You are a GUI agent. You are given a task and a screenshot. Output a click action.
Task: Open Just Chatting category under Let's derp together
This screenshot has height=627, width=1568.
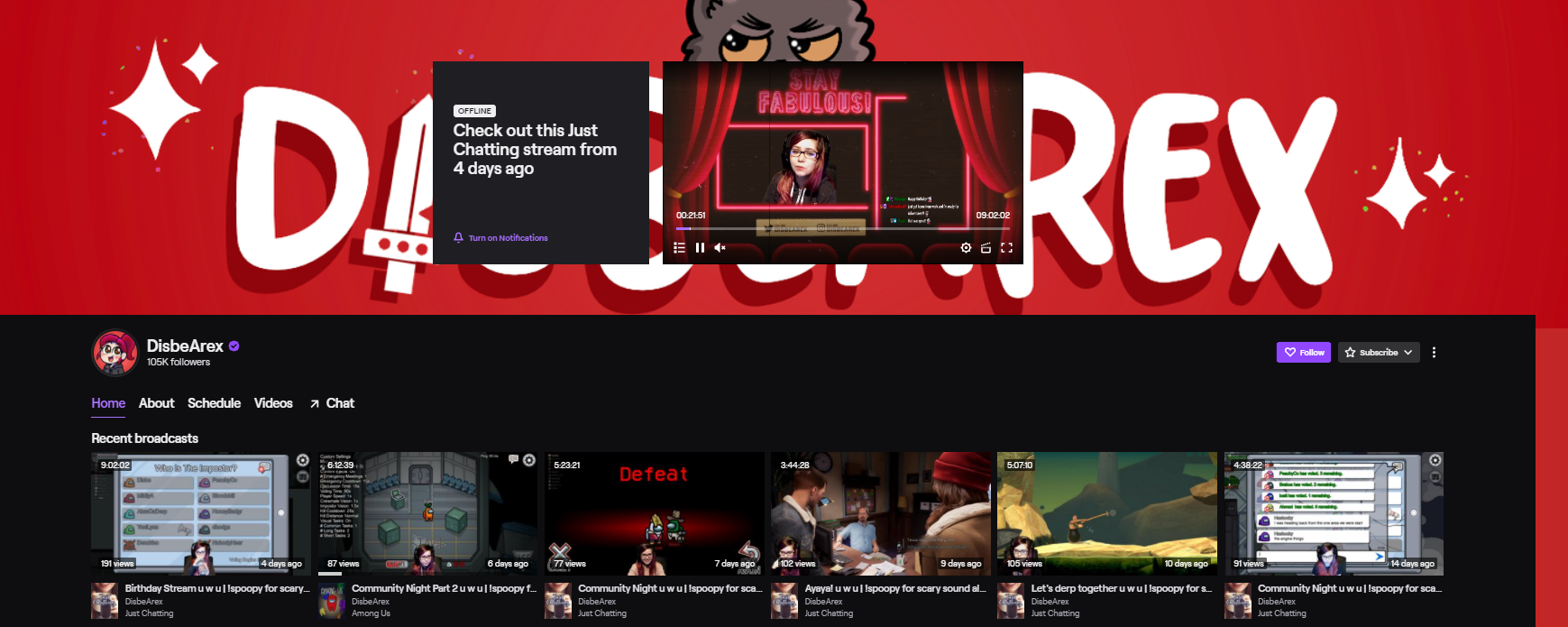1055,613
